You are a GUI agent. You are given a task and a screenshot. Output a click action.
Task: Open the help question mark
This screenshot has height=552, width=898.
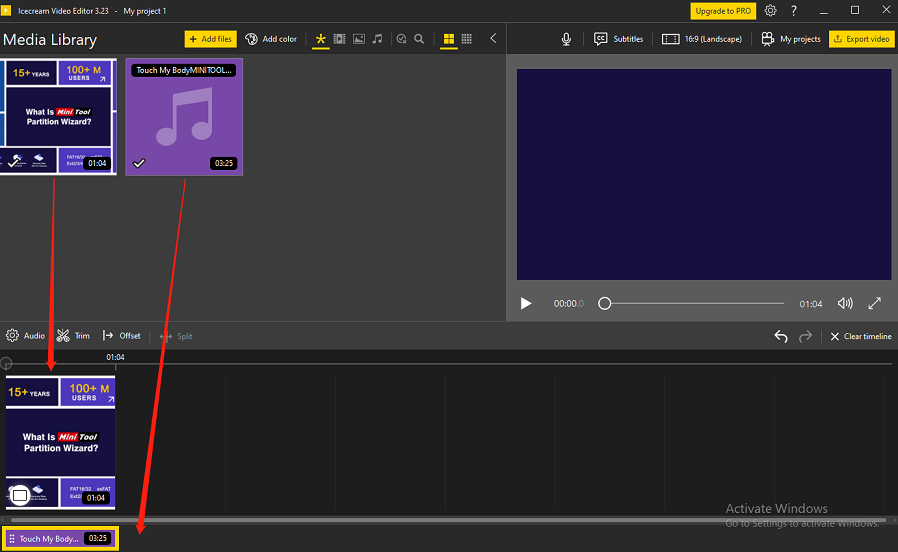coord(794,10)
